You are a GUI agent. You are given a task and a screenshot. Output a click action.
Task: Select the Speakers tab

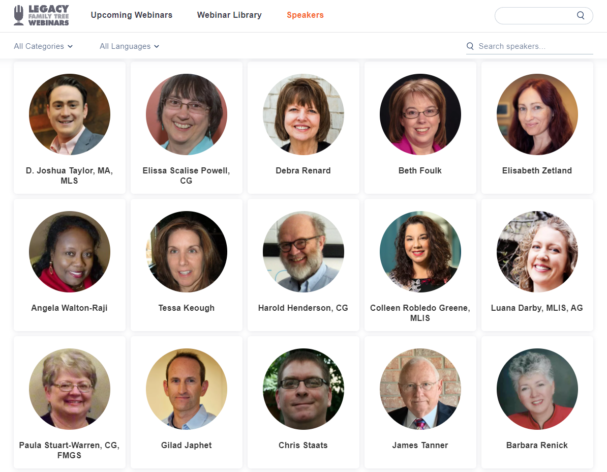click(x=305, y=15)
